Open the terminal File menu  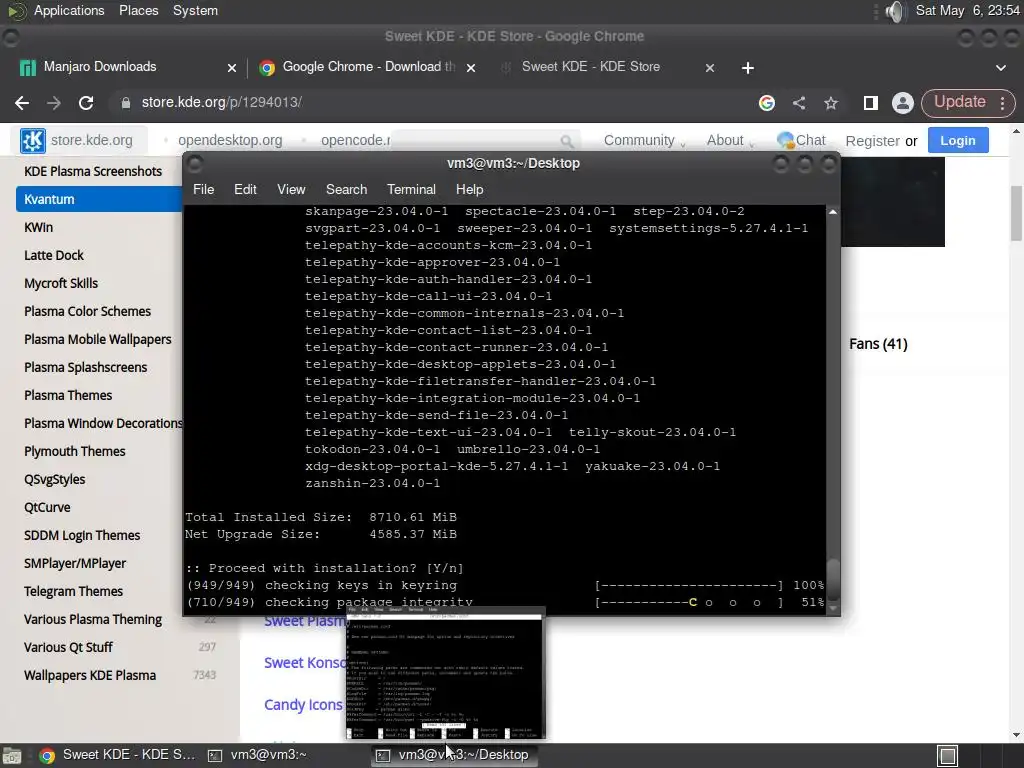[203, 189]
